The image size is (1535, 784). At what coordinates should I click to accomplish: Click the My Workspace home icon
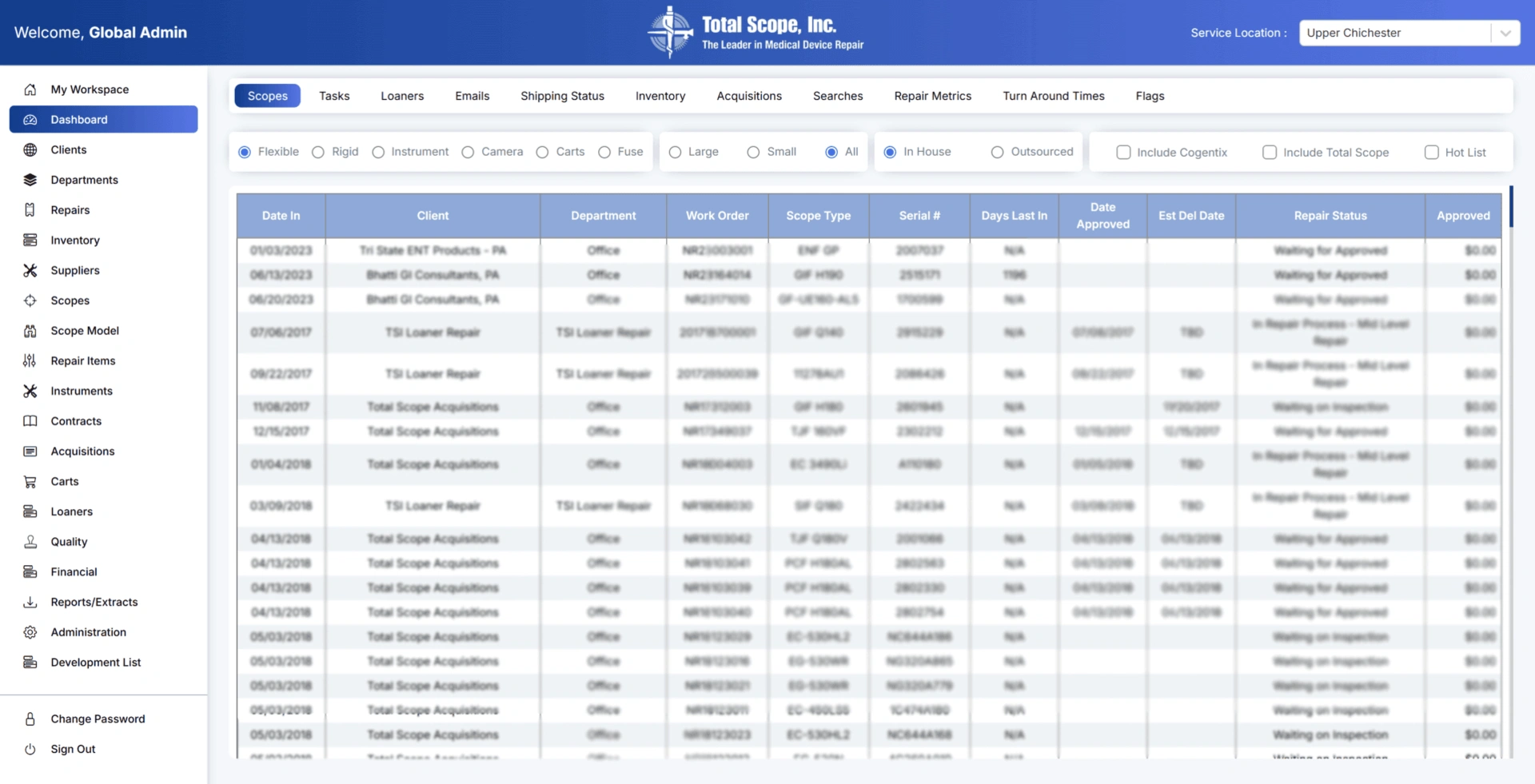30,90
